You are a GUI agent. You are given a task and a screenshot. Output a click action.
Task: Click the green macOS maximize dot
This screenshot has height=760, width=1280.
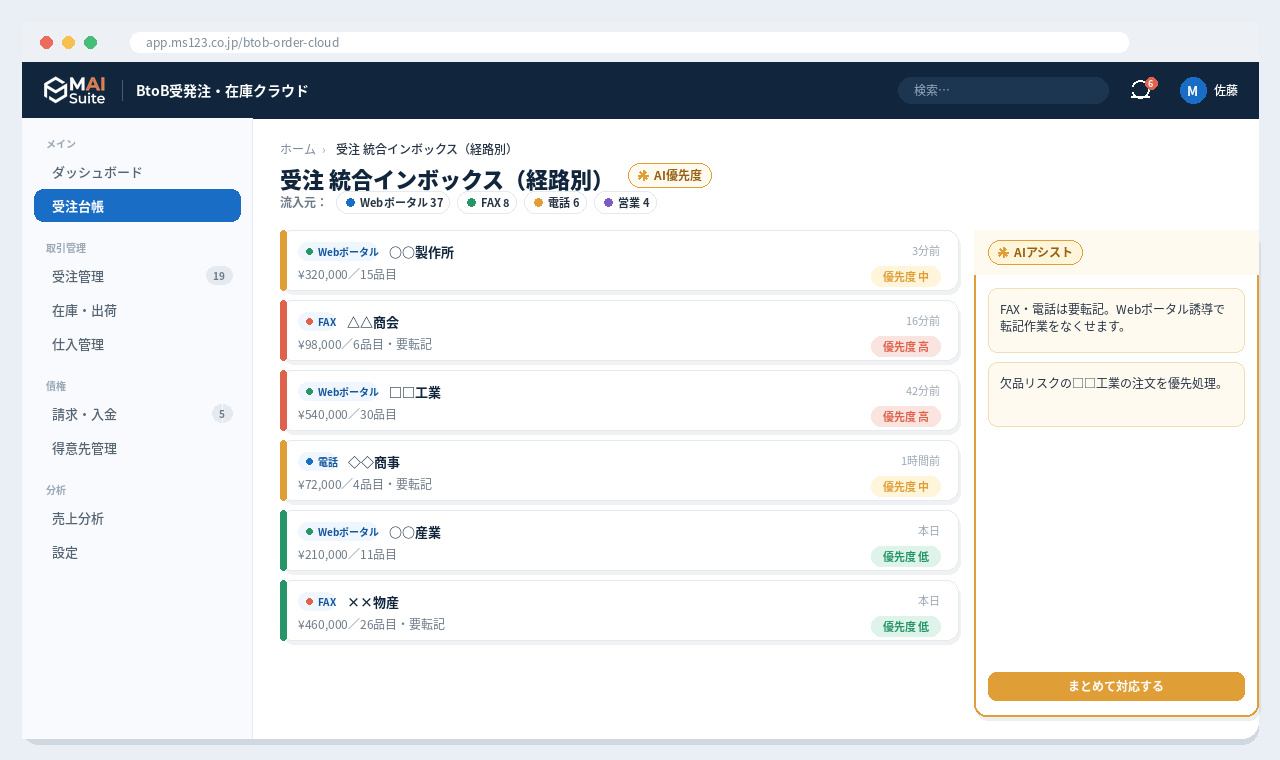coord(90,42)
